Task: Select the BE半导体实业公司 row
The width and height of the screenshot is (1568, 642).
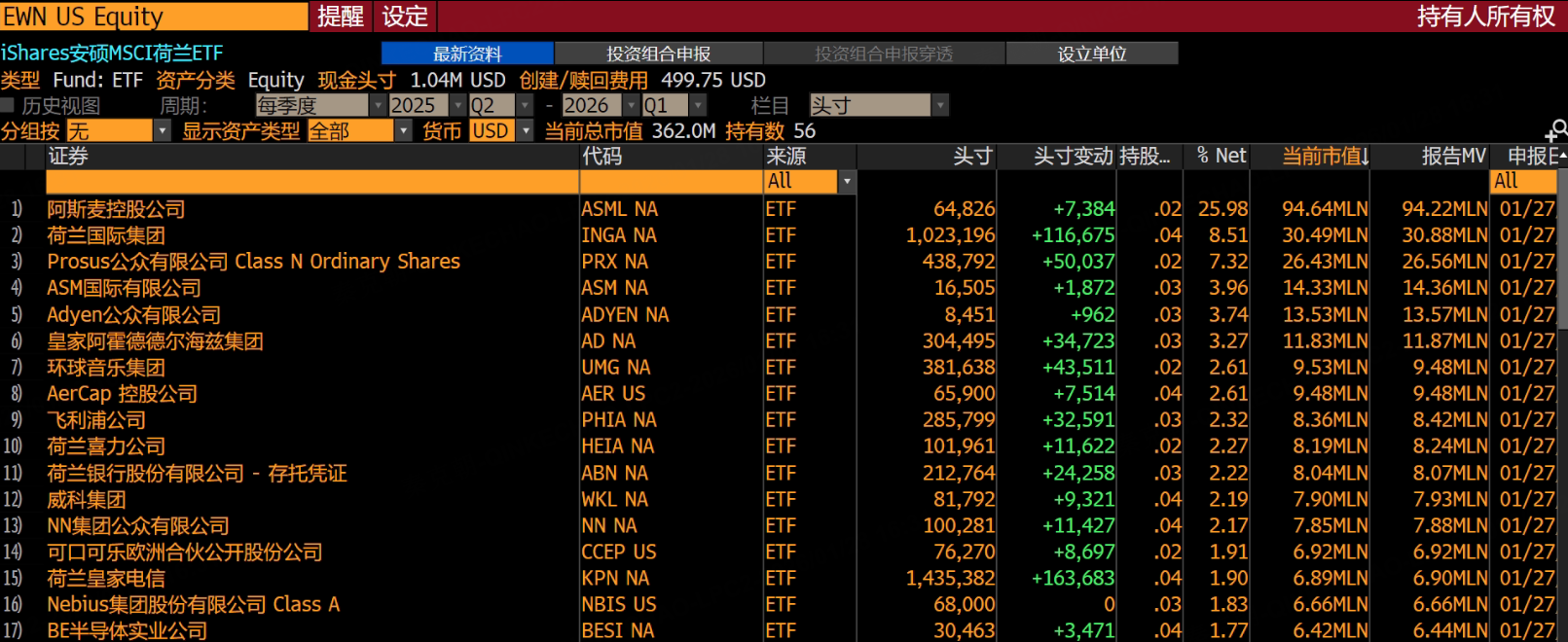Action: [779, 630]
